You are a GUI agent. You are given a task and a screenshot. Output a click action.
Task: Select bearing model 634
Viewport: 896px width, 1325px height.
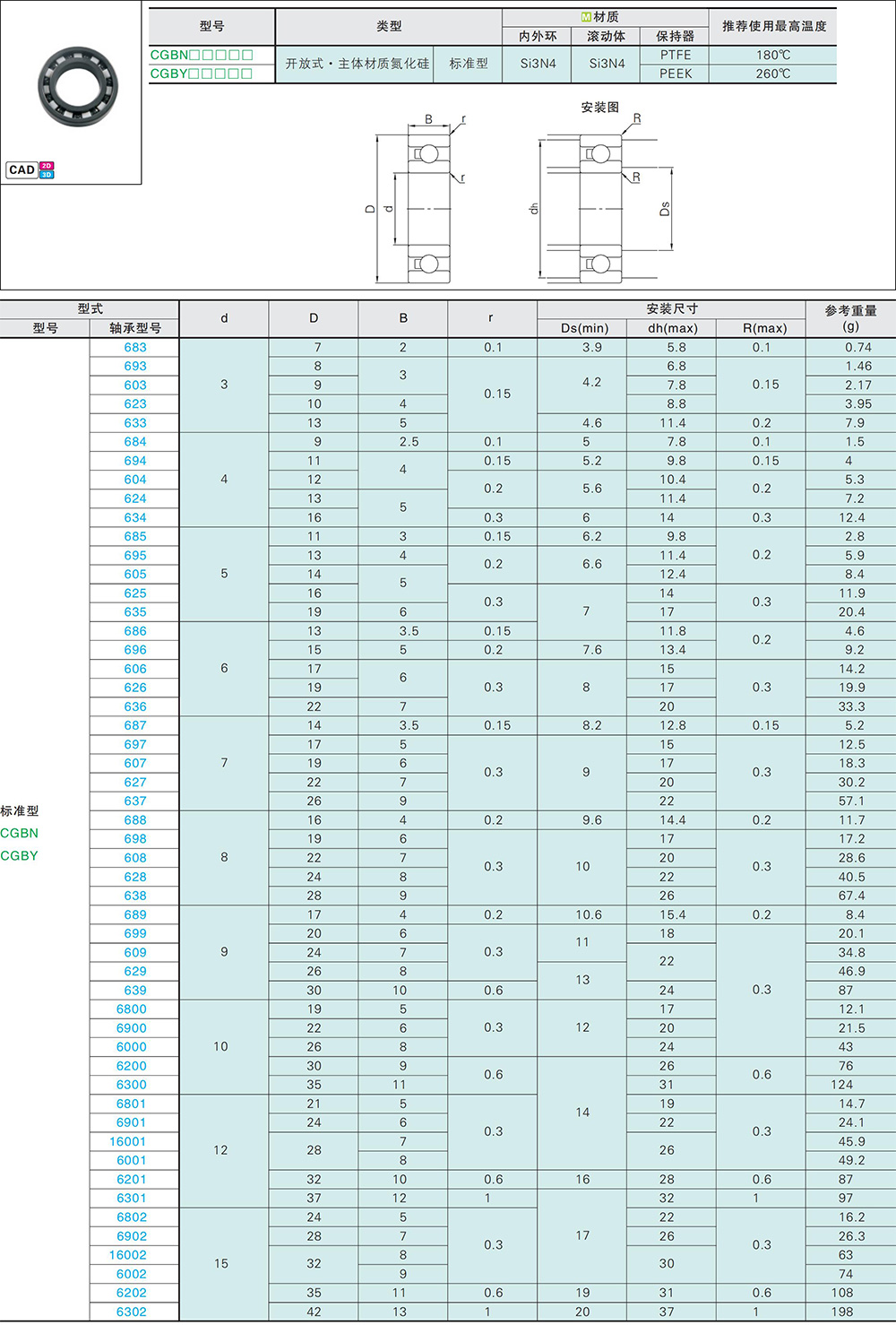pyautogui.click(x=135, y=517)
